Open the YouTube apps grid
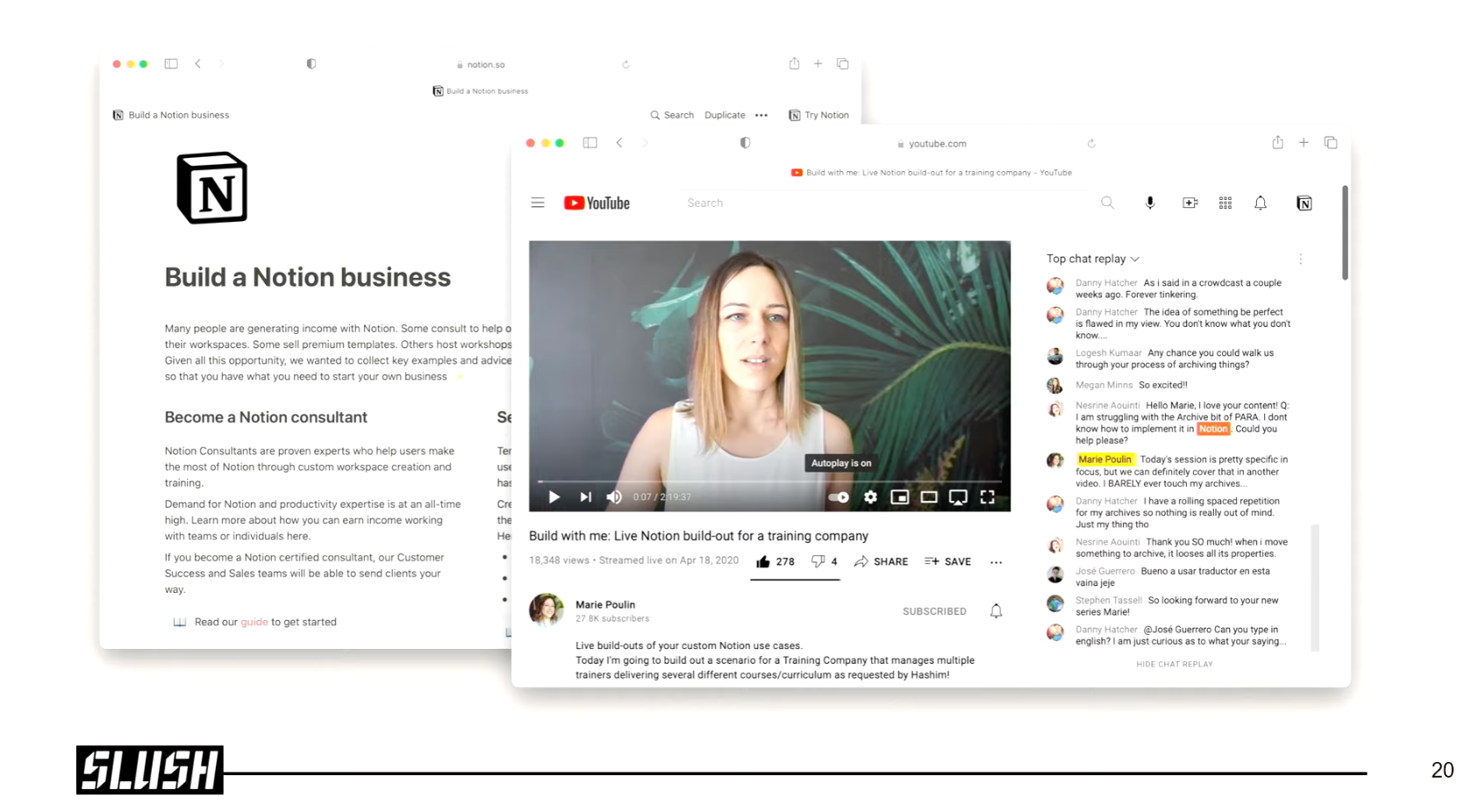 tap(1225, 203)
